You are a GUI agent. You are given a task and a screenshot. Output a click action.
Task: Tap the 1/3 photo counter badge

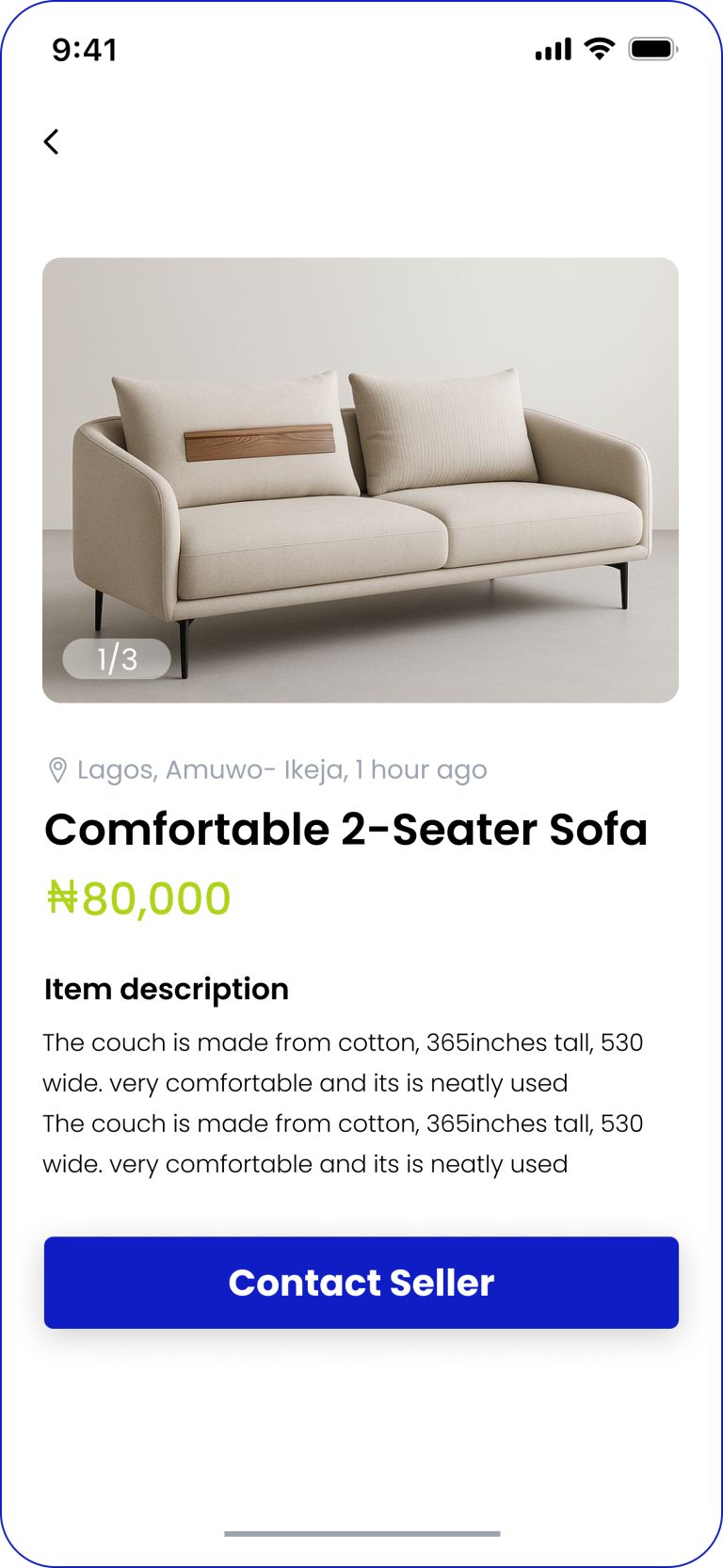point(117,658)
